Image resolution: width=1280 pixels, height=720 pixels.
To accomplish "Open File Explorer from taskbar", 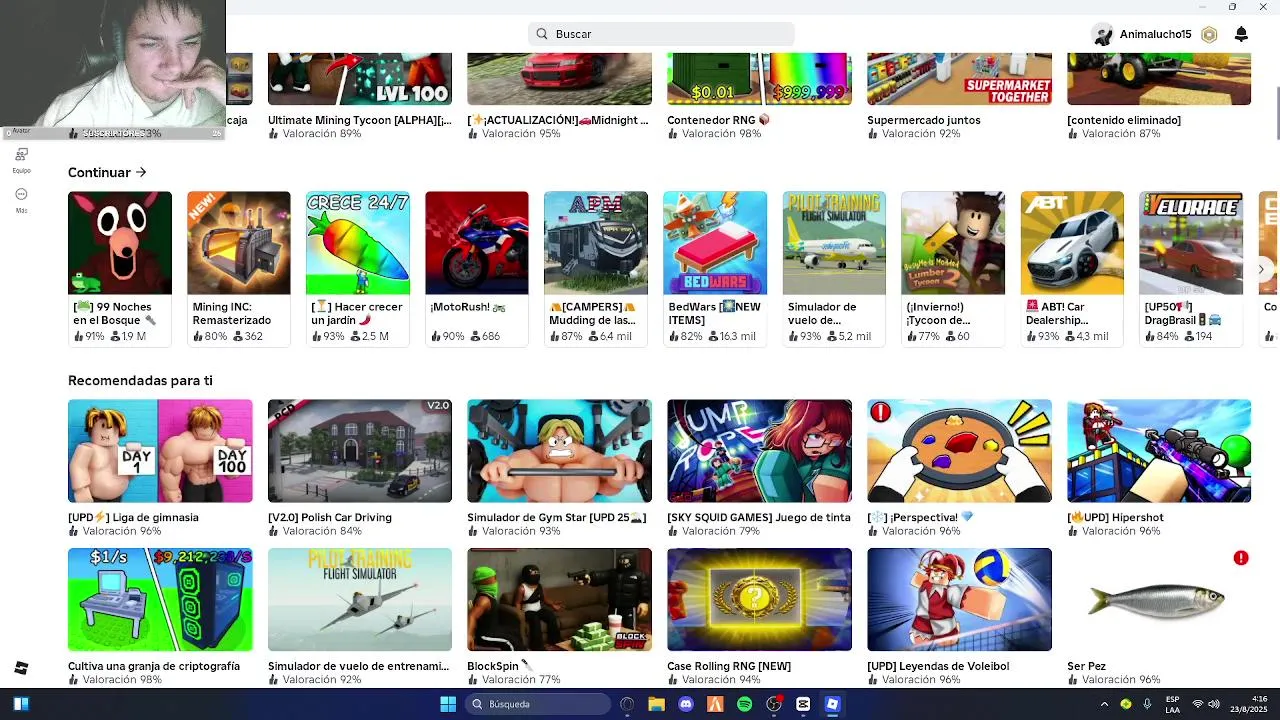I will pos(656,704).
